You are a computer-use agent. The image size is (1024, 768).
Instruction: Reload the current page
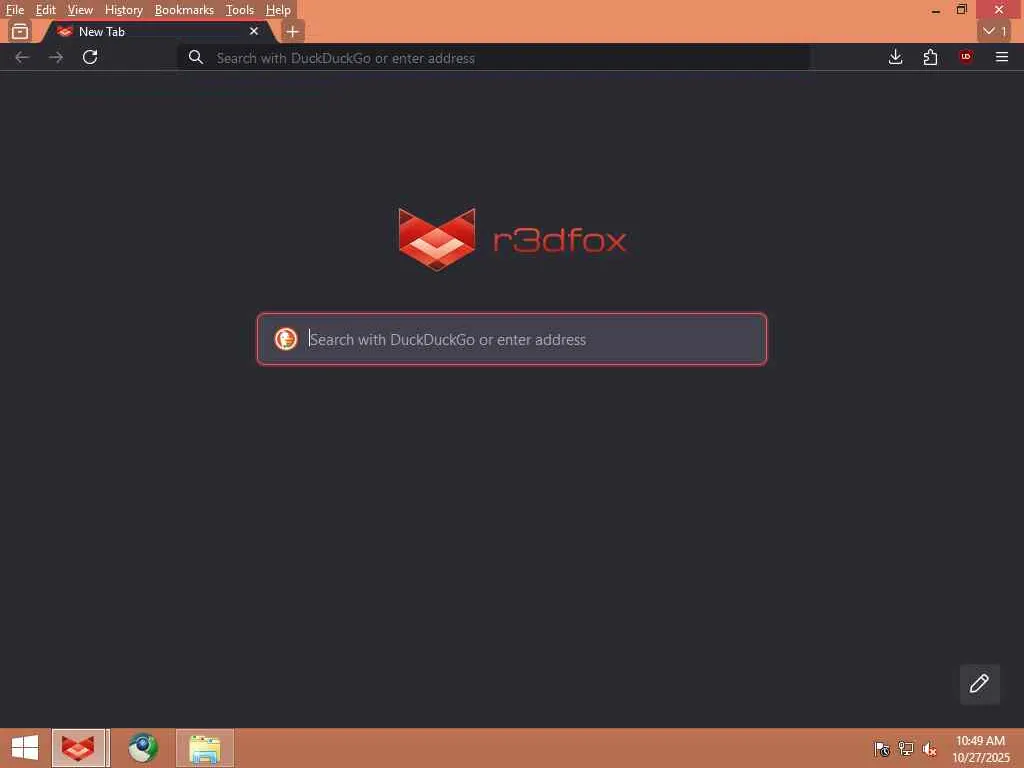(x=90, y=57)
